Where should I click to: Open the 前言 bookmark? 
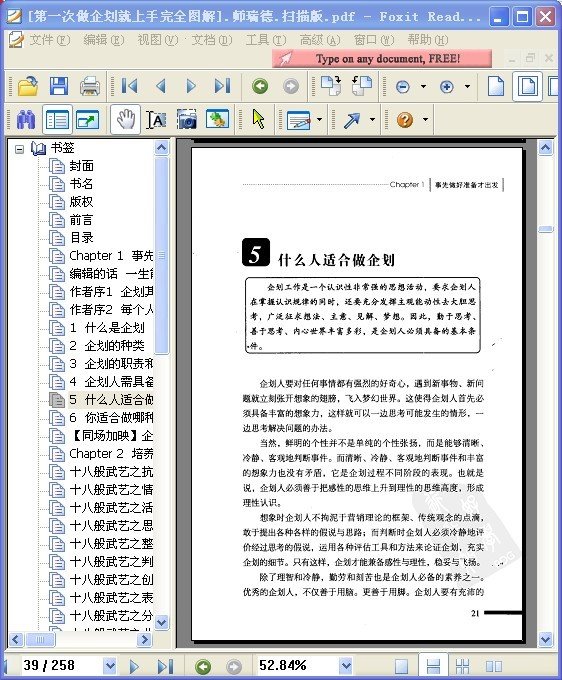[x=82, y=220]
